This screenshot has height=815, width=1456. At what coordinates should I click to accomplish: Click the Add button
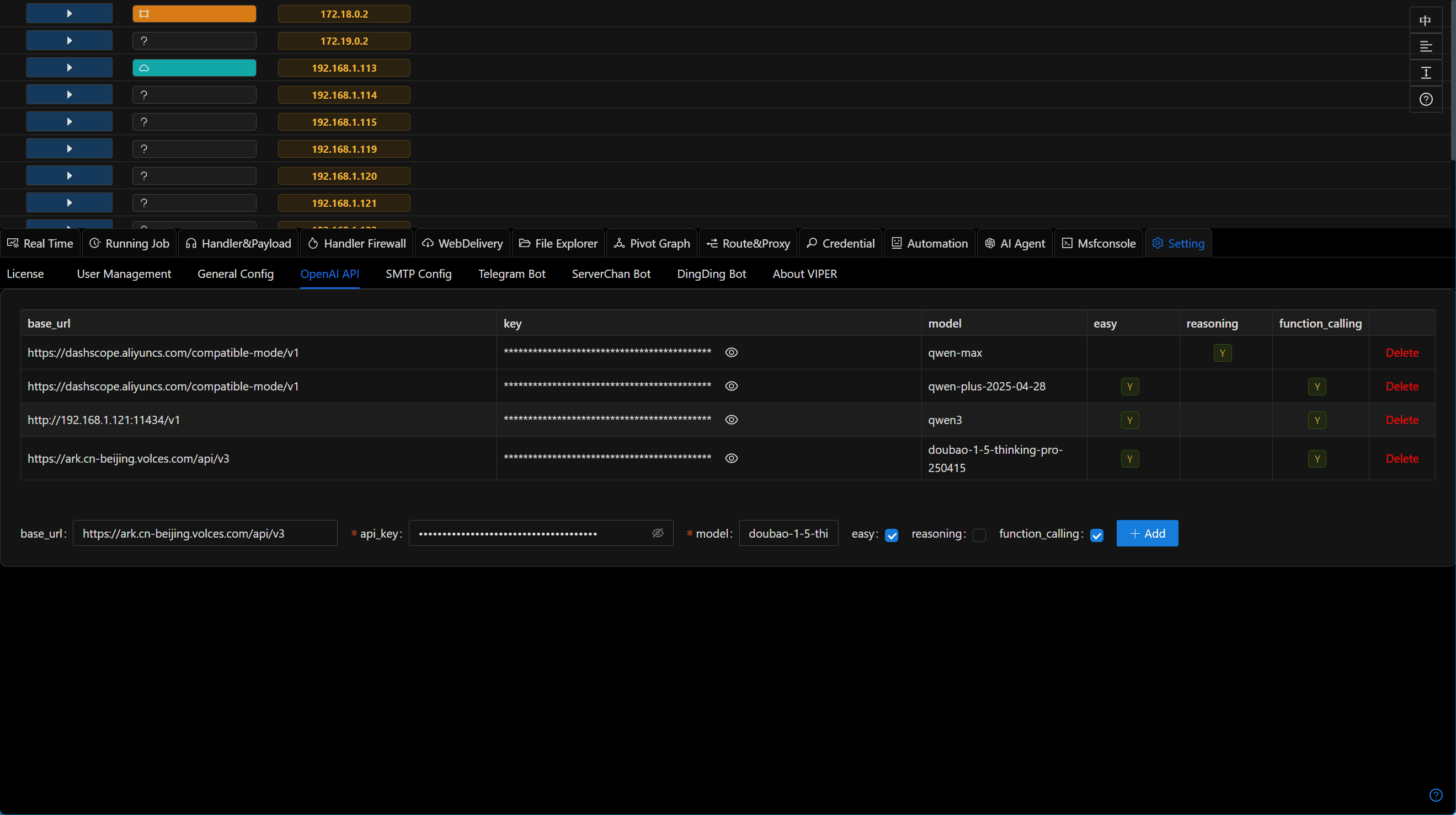[x=1148, y=533]
